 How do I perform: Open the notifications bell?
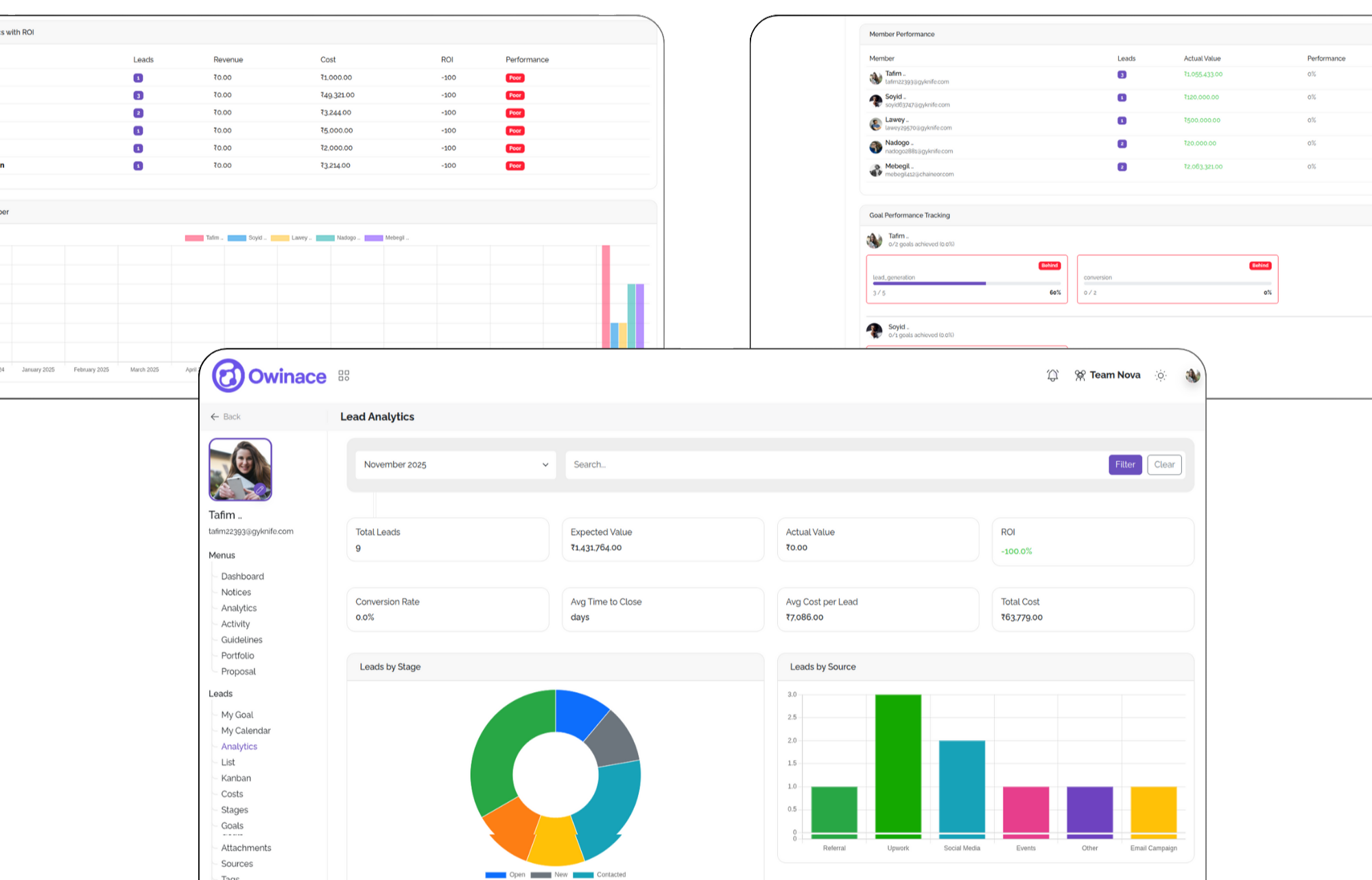pos(1052,375)
